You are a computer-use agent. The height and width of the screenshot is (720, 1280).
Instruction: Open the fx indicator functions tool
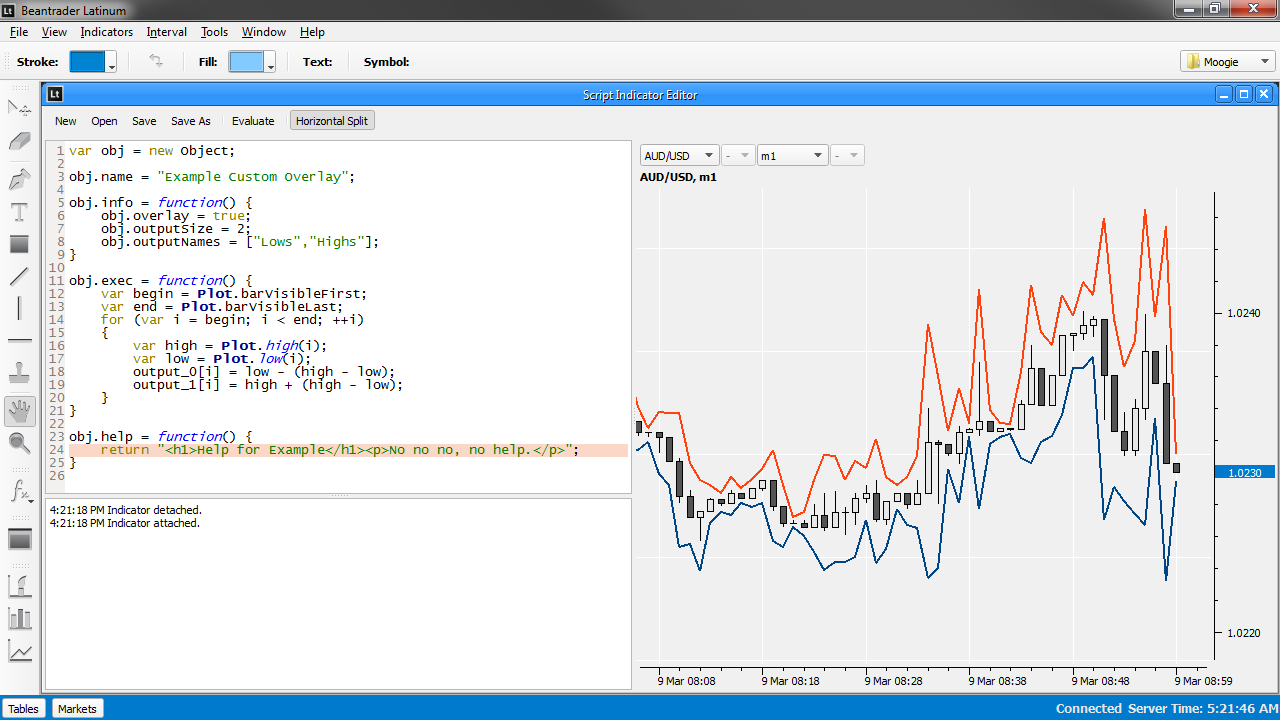pyautogui.click(x=19, y=491)
